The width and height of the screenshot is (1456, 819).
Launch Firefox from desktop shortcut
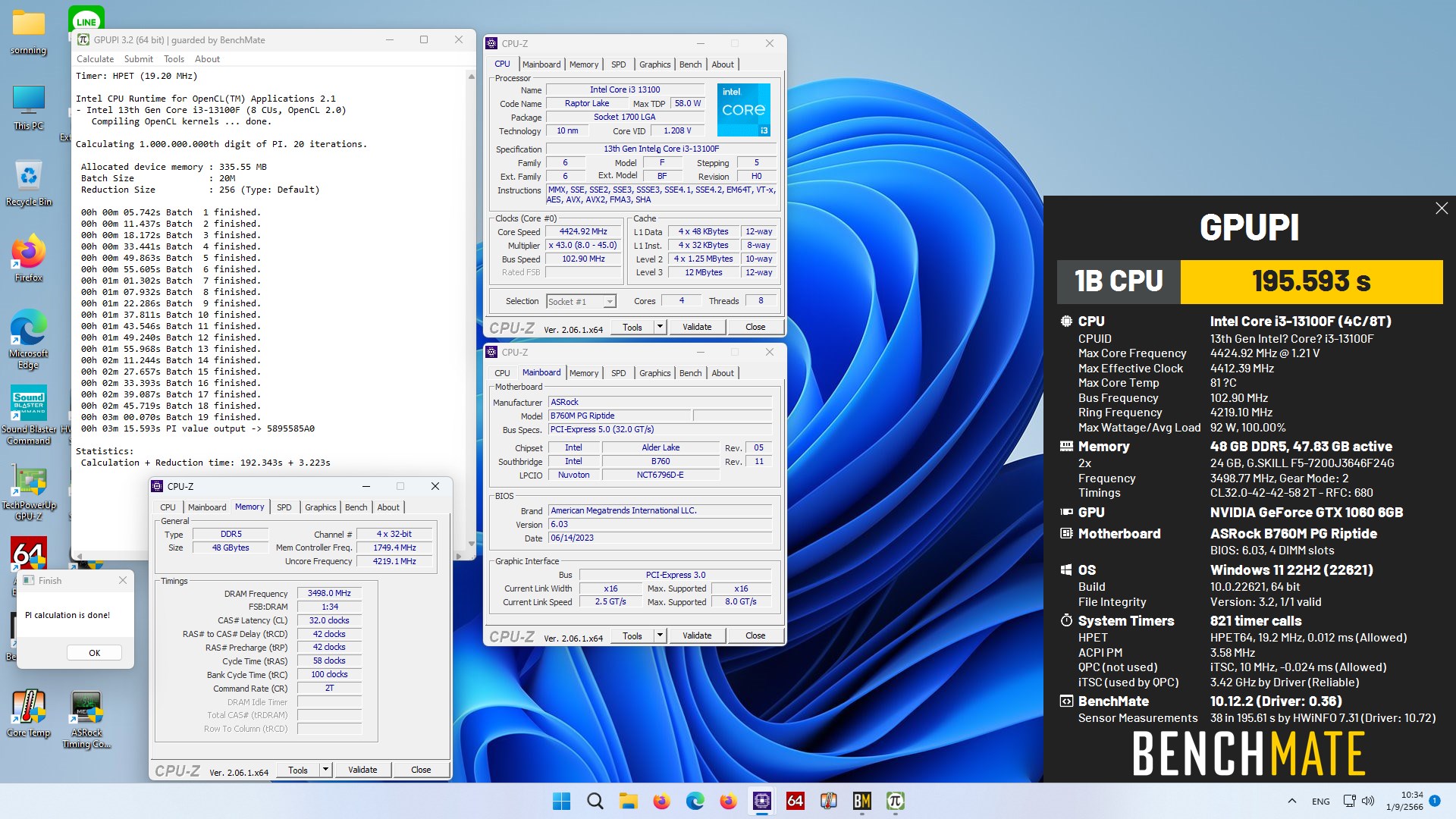tap(28, 259)
